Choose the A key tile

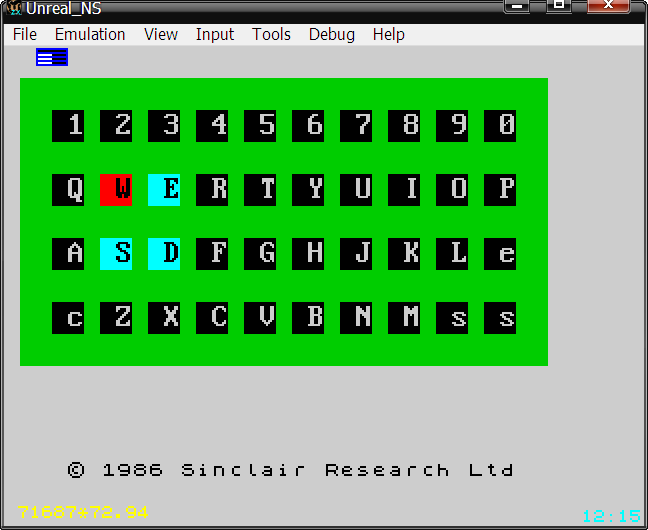68,254
